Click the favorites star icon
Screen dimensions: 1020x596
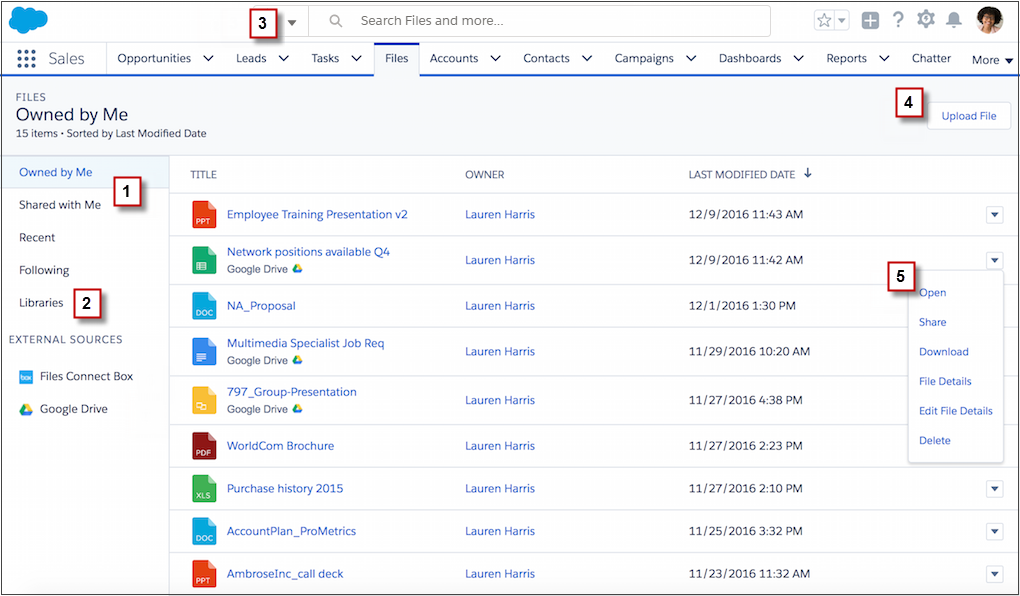[824, 21]
